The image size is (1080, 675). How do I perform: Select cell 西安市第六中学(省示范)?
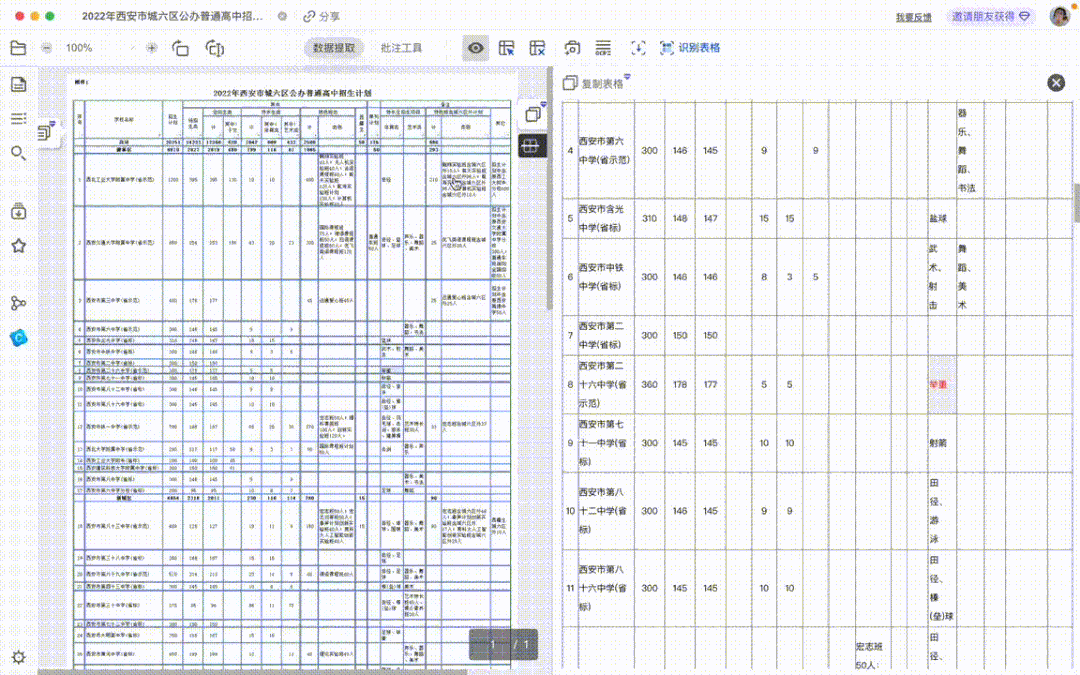(x=605, y=150)
